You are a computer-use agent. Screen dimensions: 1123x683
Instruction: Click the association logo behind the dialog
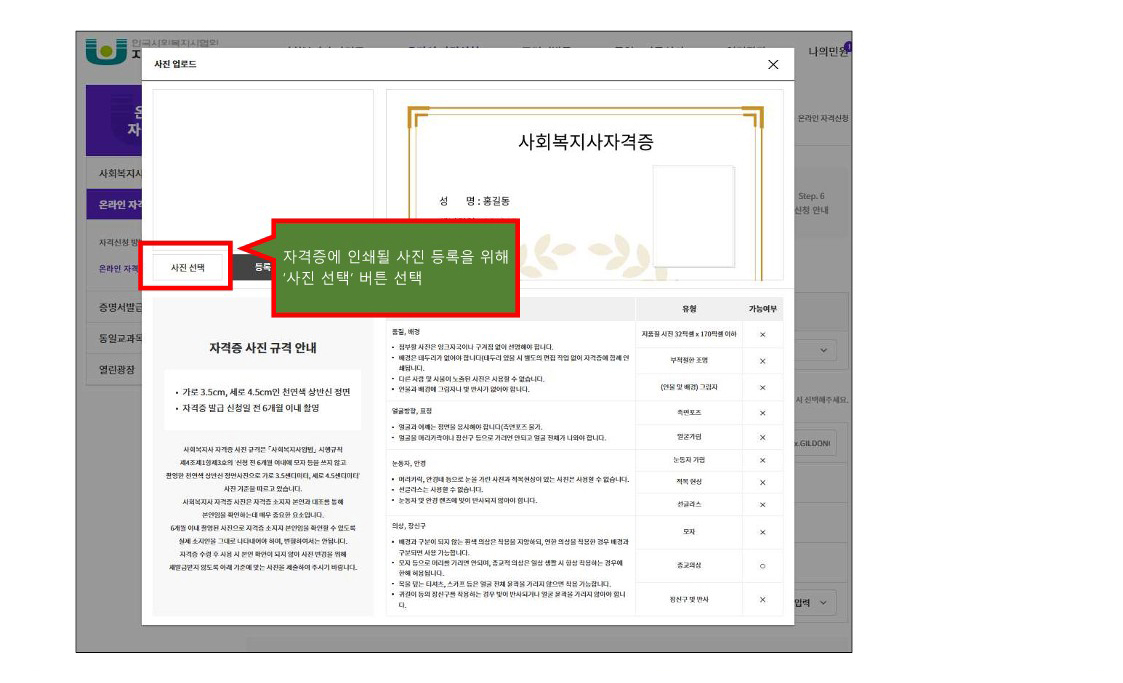pos(106,52)
